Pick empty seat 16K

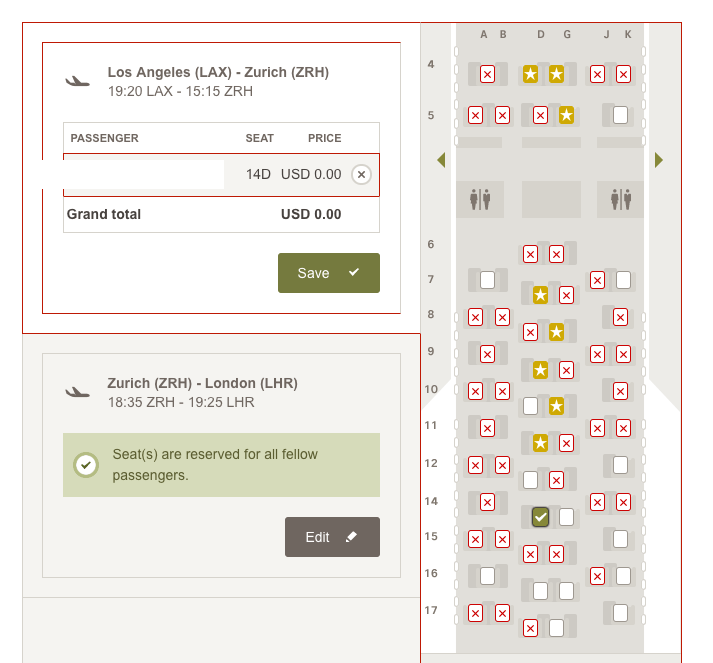623,576
